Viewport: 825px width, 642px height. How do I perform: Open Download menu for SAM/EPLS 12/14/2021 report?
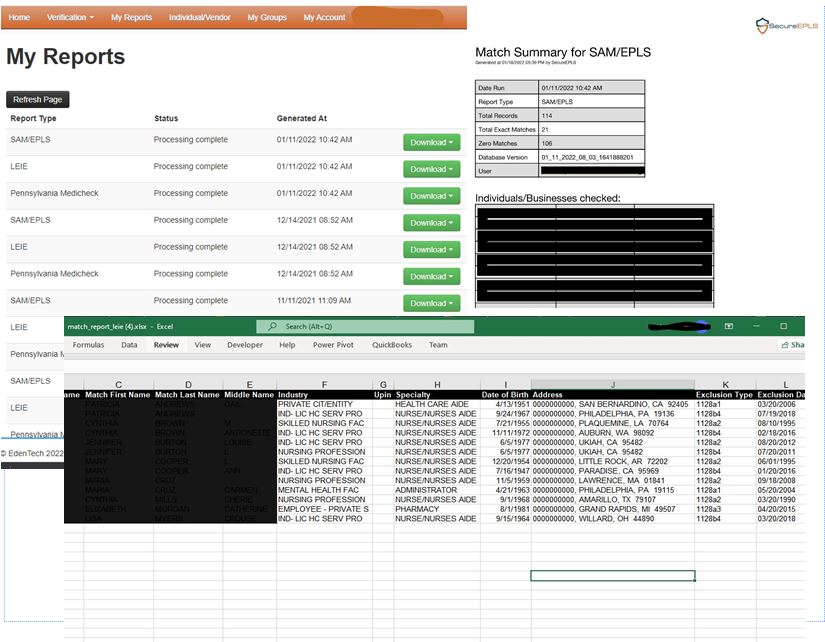pos(431,223)
